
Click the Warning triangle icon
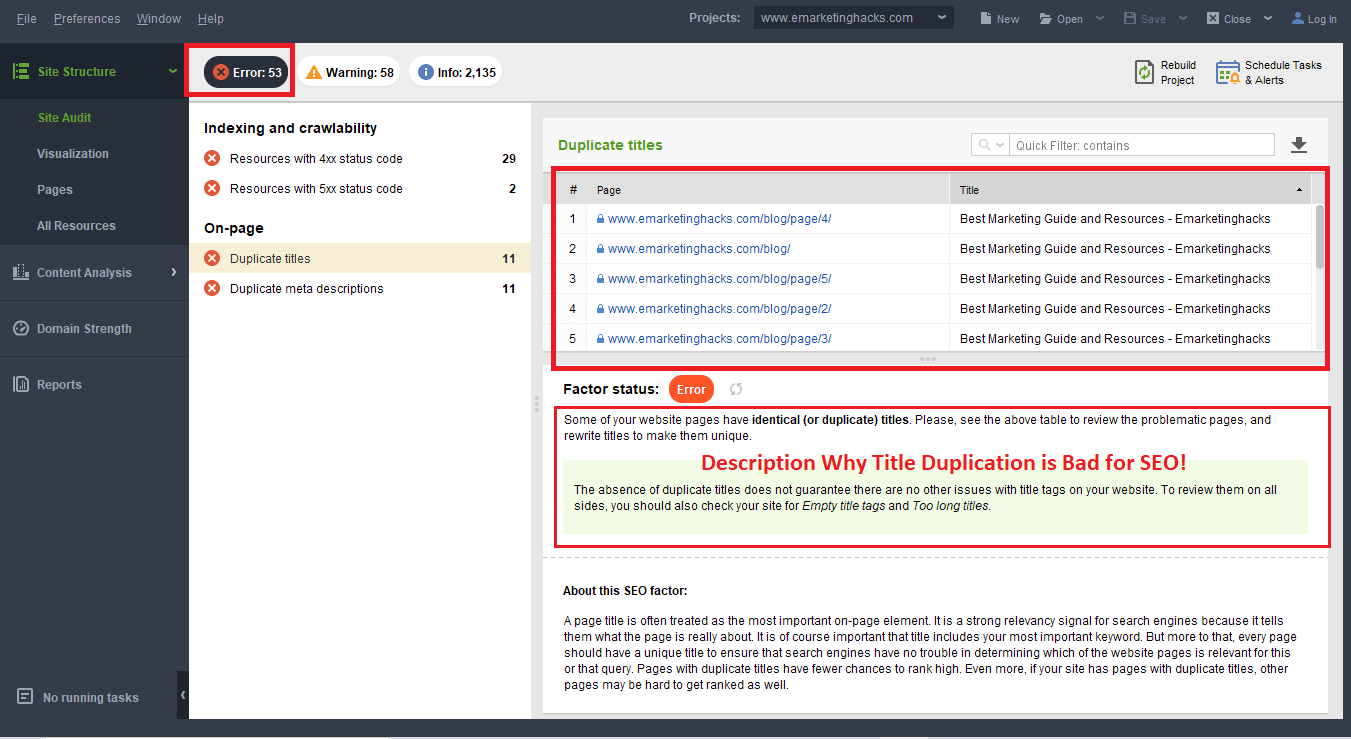pos(314,72)
